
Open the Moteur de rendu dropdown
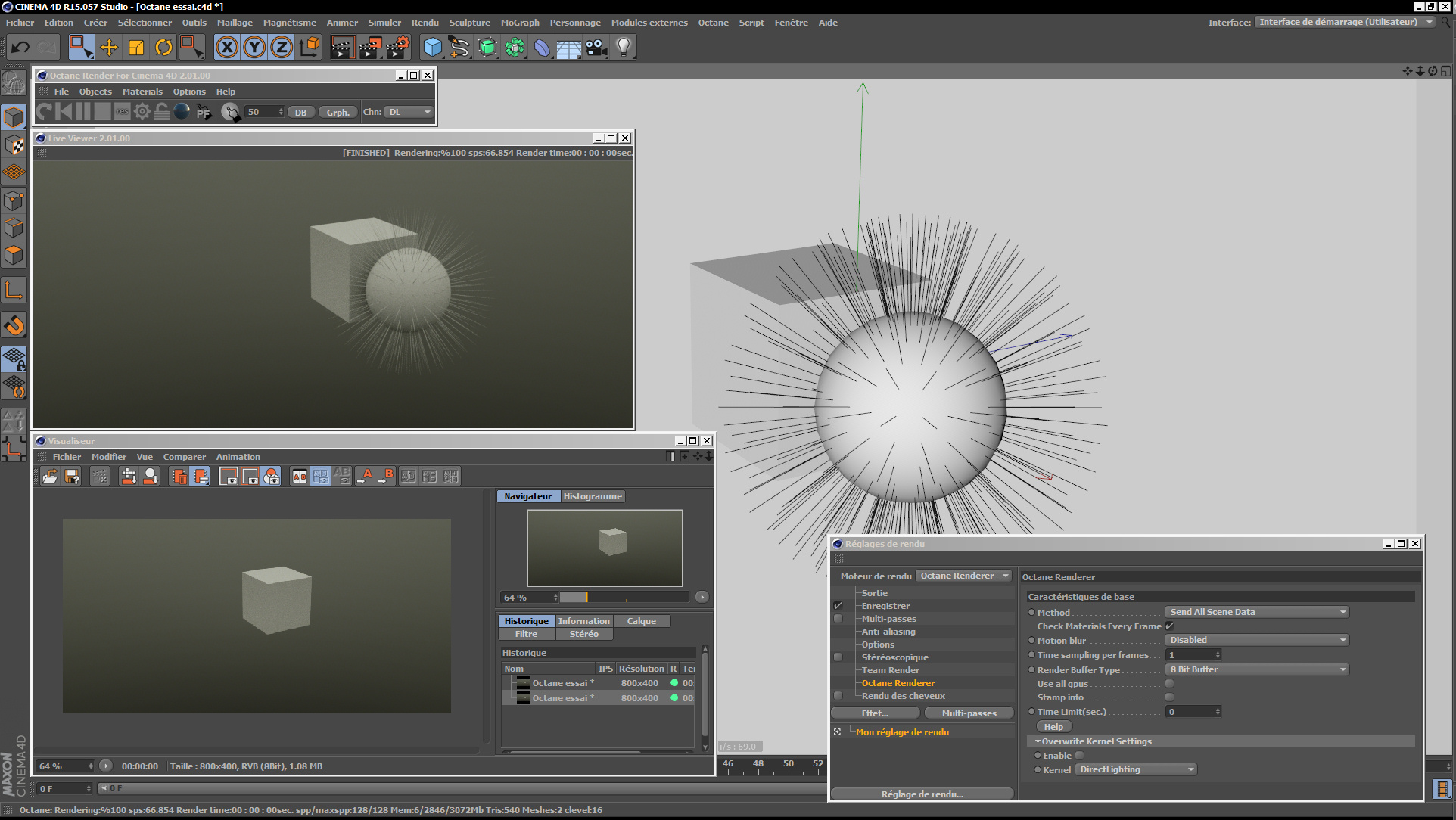(x=964, y=576)
